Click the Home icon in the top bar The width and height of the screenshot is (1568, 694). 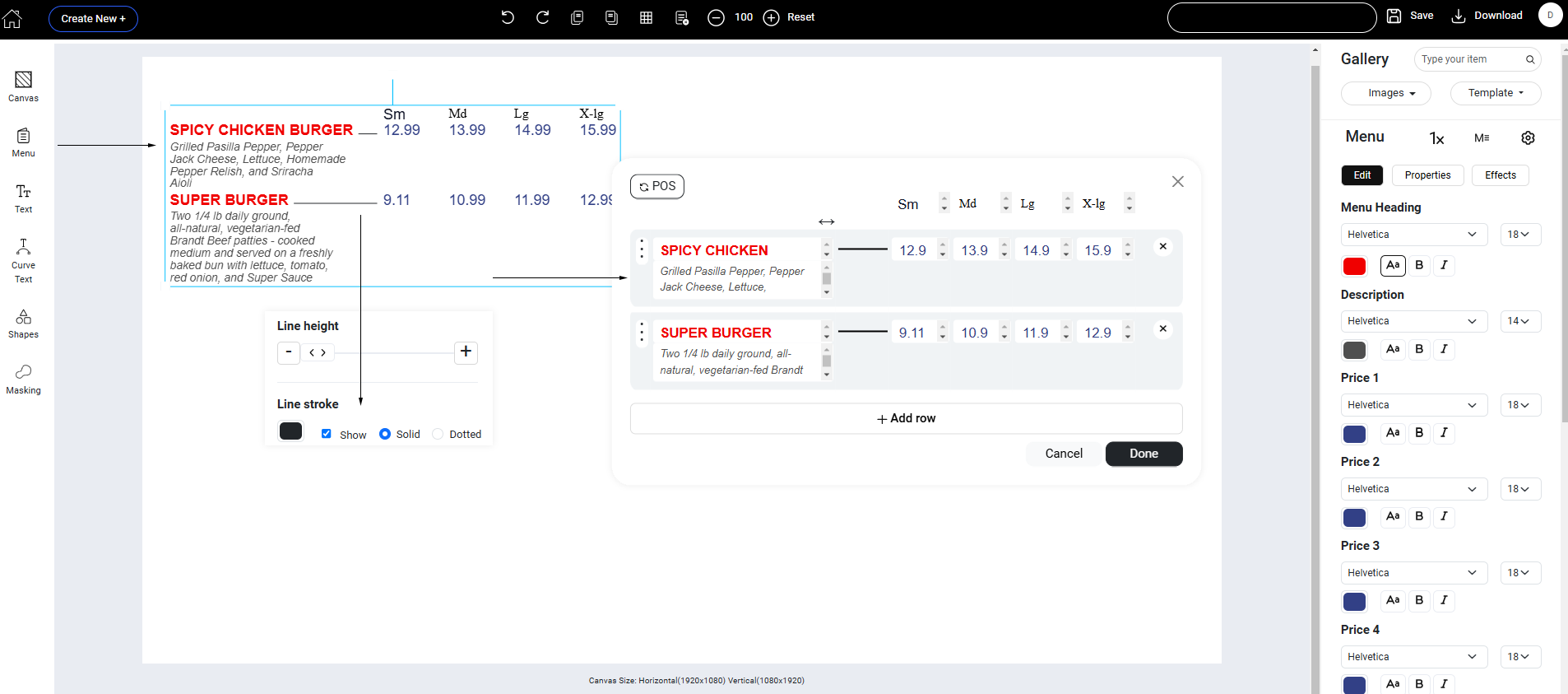12,18
